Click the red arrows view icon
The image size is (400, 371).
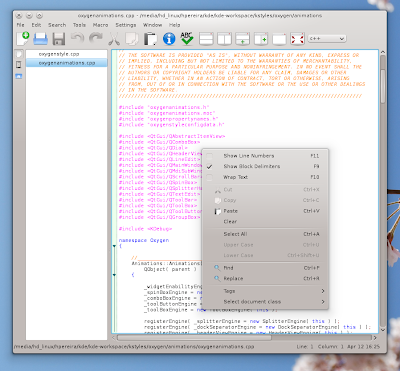[x=297, y=39]
